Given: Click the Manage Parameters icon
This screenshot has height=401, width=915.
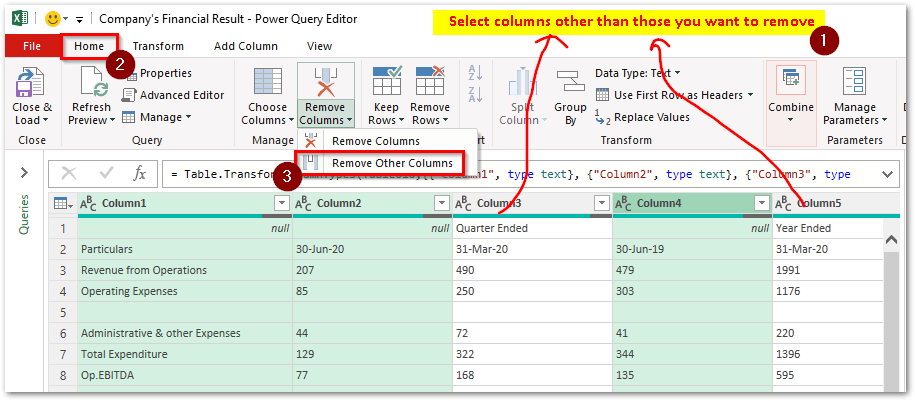Looking at the screenshot, I should pyautogui.click(x=855, y=82).
